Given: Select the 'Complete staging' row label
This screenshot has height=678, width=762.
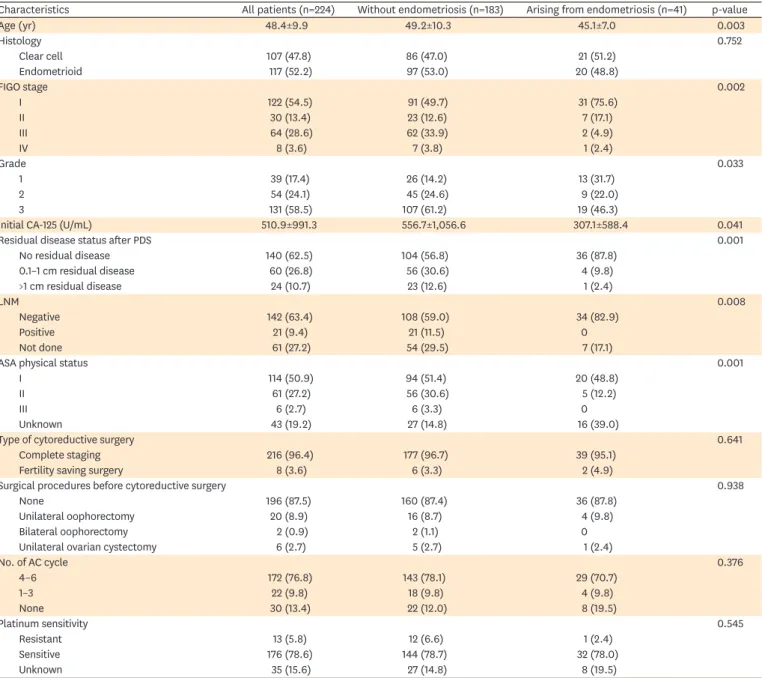Looking at the screenshot, I should pyautogui.click(x=59, y=455).
